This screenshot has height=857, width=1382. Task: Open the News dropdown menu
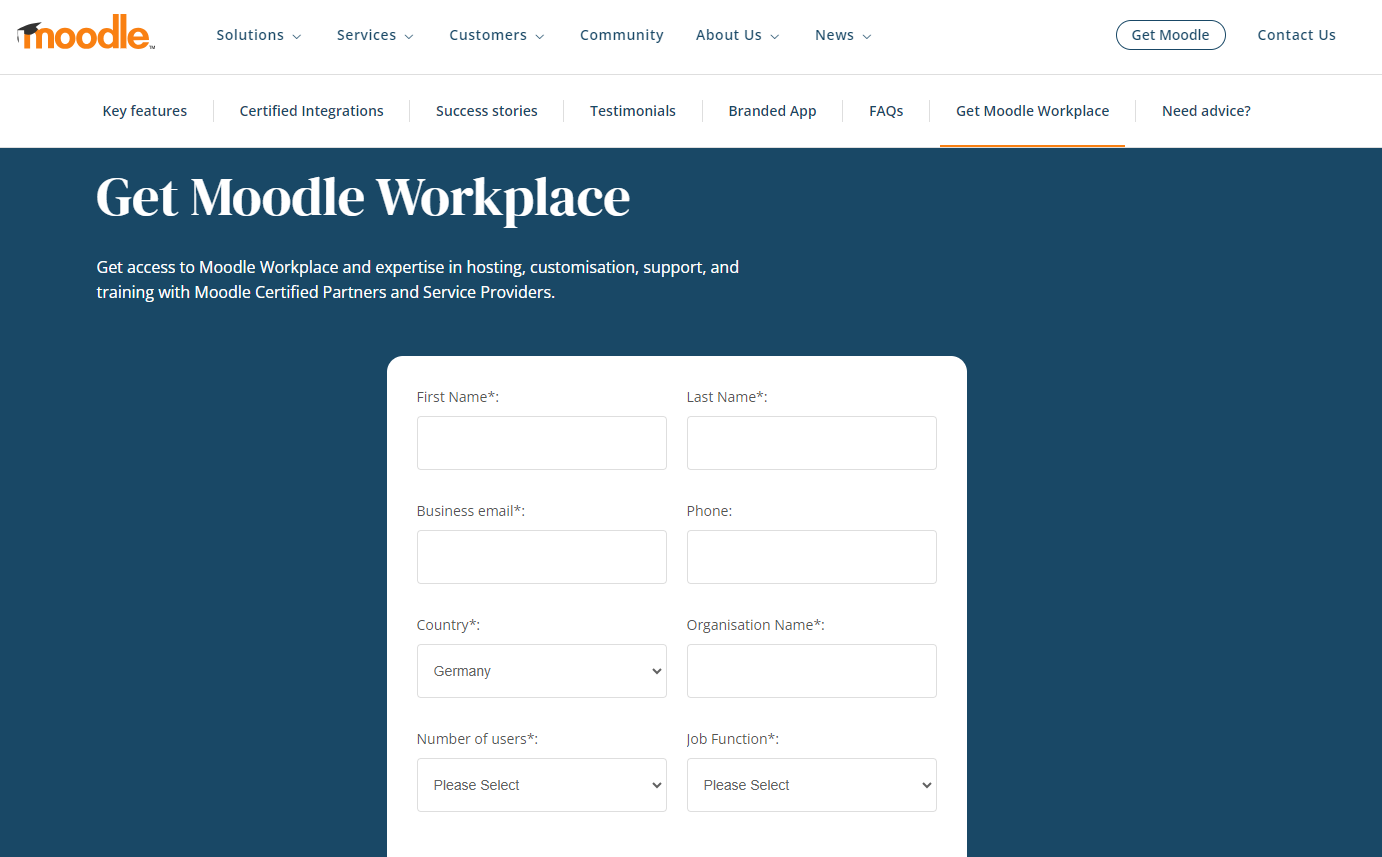(x=842, y=35)
